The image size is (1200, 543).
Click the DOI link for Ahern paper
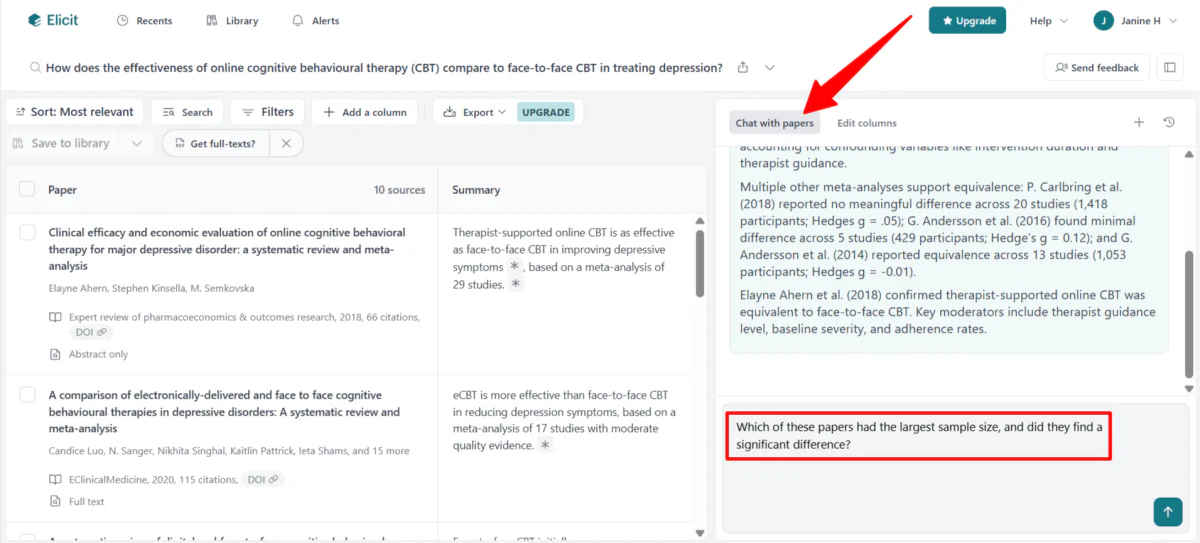coord(91,332)
